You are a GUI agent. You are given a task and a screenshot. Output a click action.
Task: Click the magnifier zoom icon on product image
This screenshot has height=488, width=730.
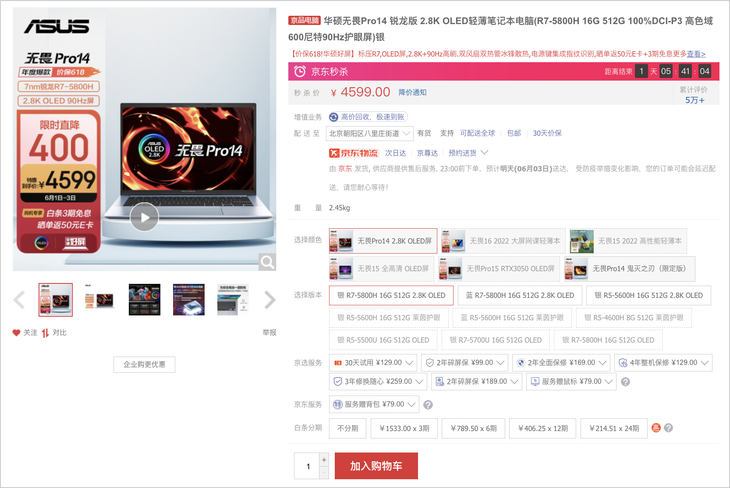tap(267, 262)
